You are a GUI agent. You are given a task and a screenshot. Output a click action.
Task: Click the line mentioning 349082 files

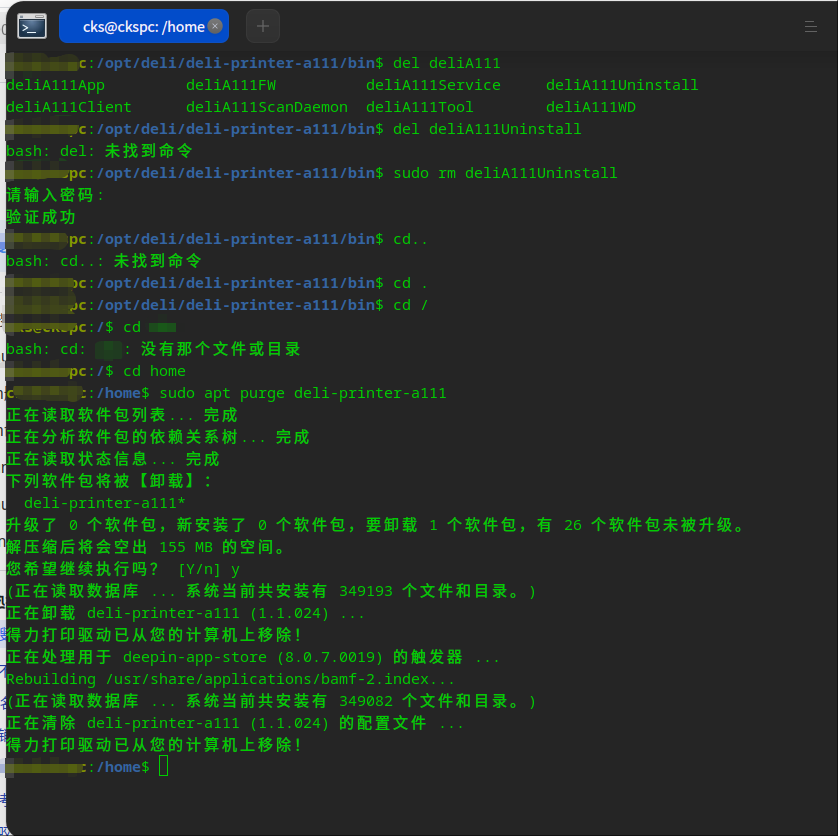[271, 701]
